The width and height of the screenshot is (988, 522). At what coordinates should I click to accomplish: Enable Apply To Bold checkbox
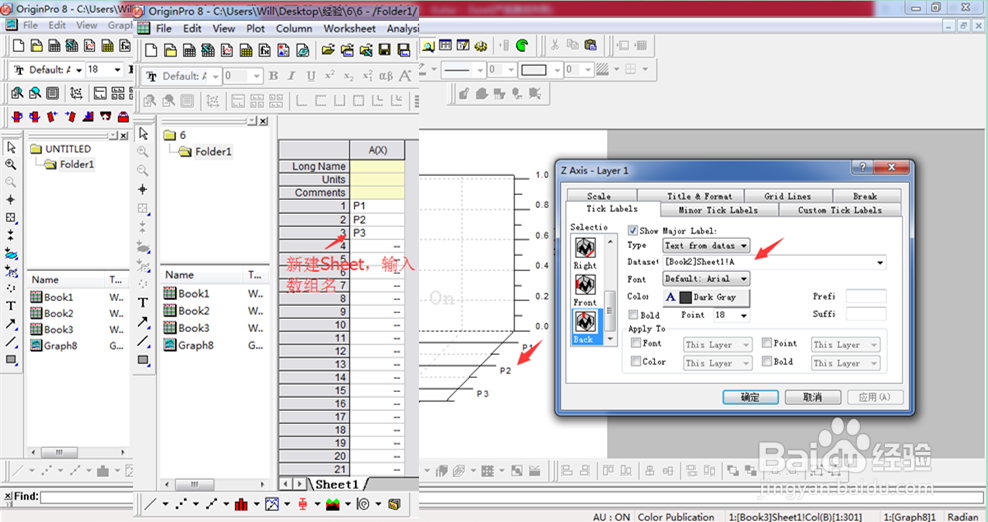pyautogui.click(x=767, y=361)
